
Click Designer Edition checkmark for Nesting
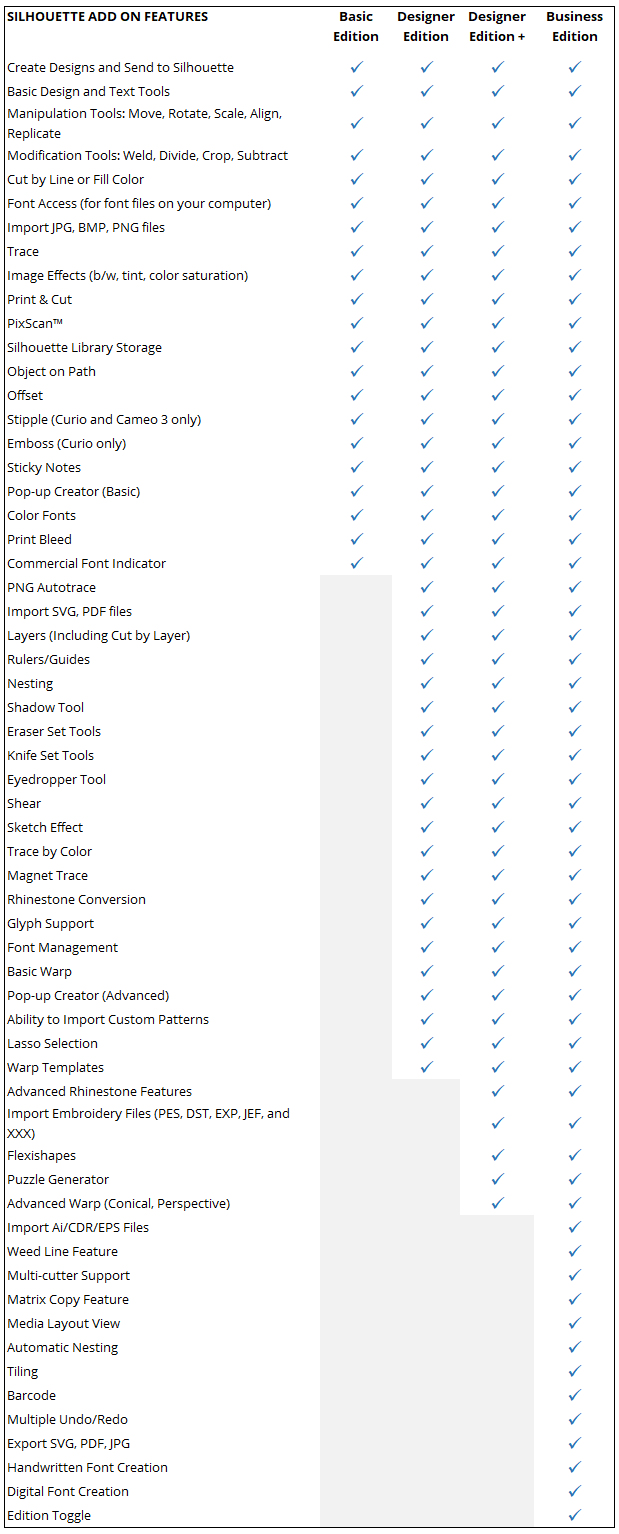[427, 683]
